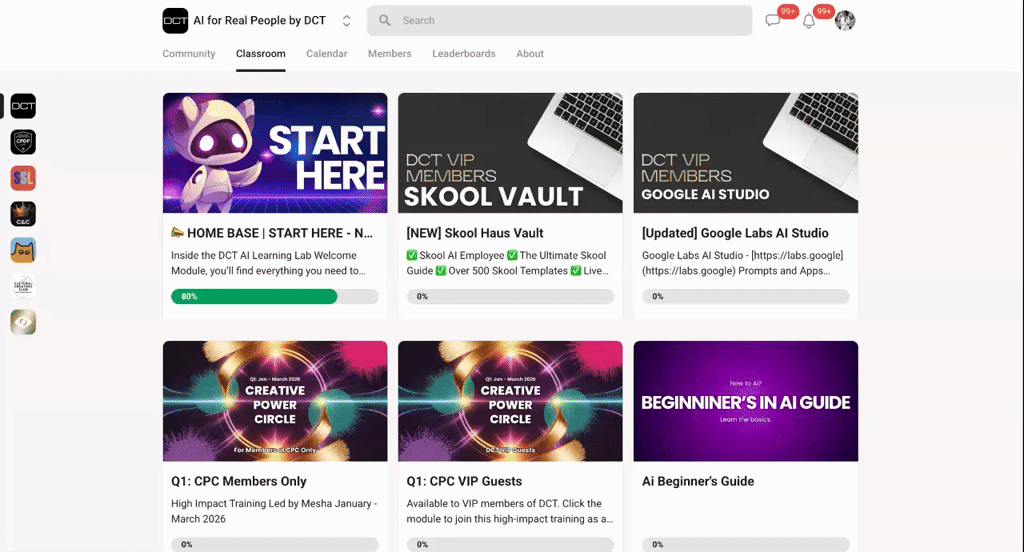The image size is (1024, 552).
Task: Click the DCT logo beside the group name
Action: [175, 20]
